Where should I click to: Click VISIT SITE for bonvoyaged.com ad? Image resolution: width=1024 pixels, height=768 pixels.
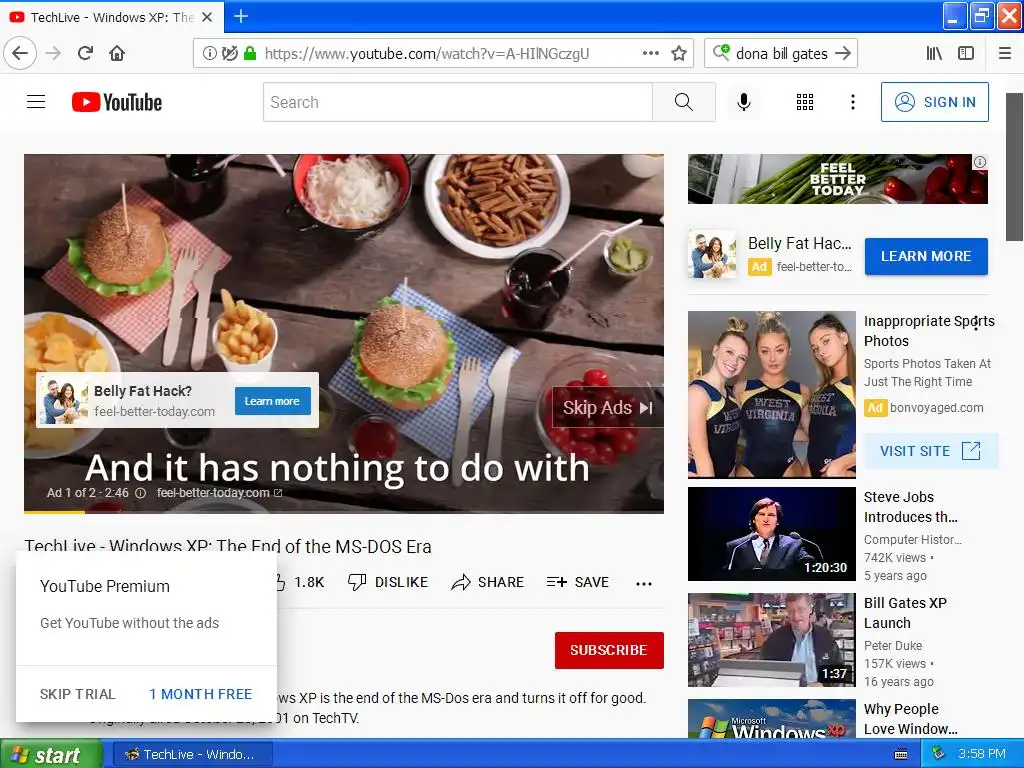pyautogui.click(x=931, y=451)
